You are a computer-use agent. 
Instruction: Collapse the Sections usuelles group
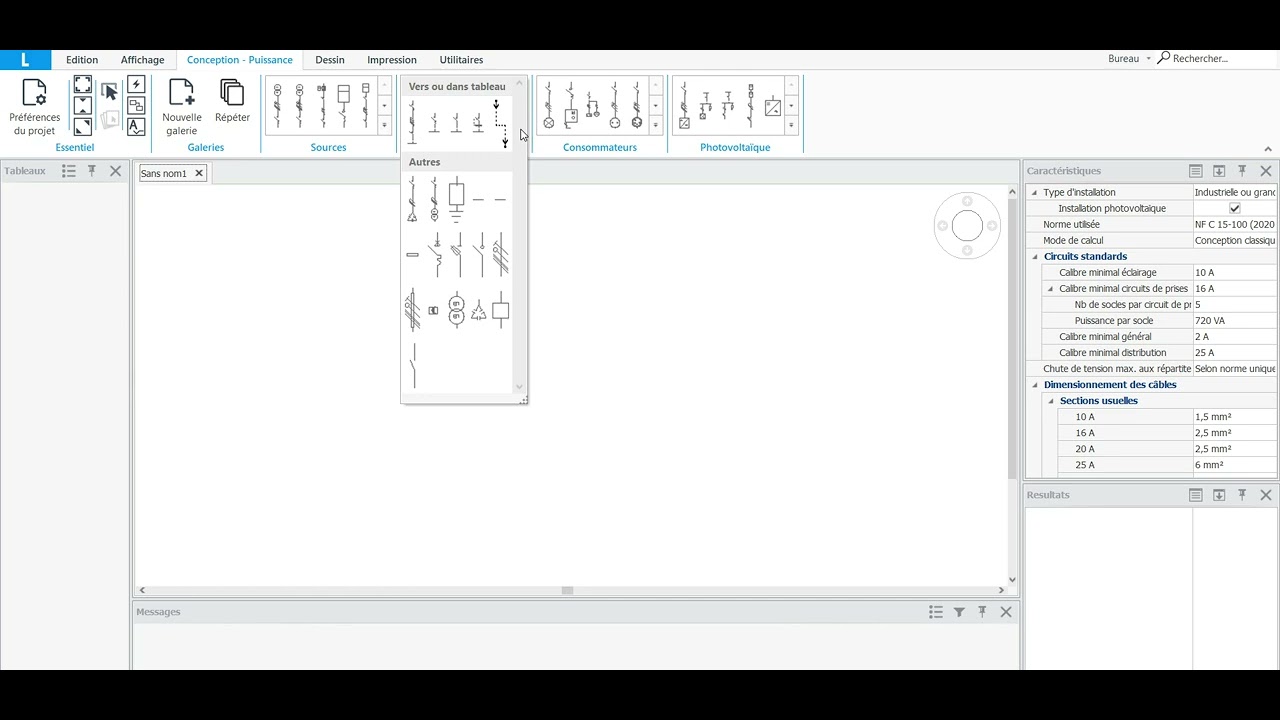point(1051,401)
